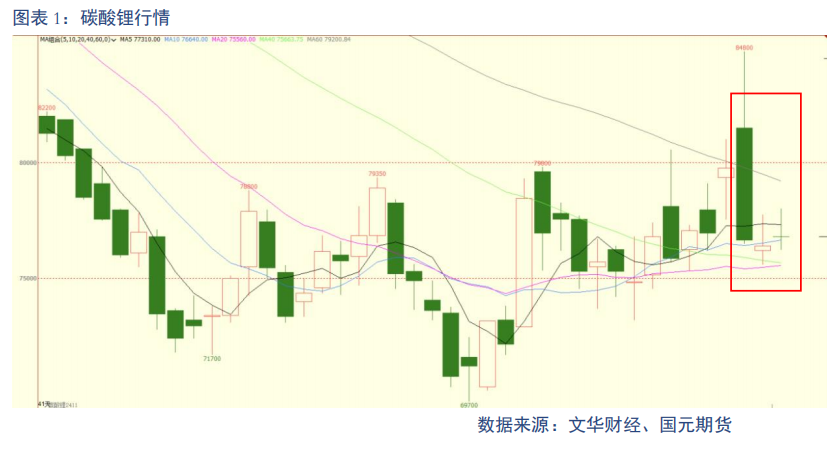Click the 图表 1：碳酸锂行情 chart title

coord(91,18)
